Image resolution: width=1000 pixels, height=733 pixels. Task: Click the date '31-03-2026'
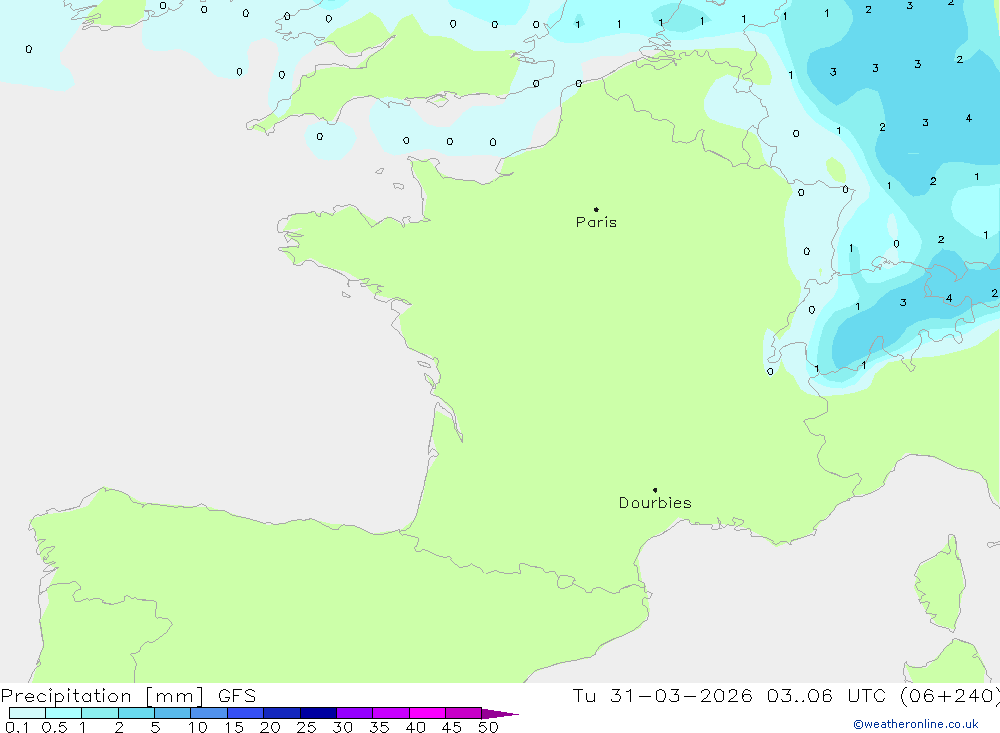681,695
